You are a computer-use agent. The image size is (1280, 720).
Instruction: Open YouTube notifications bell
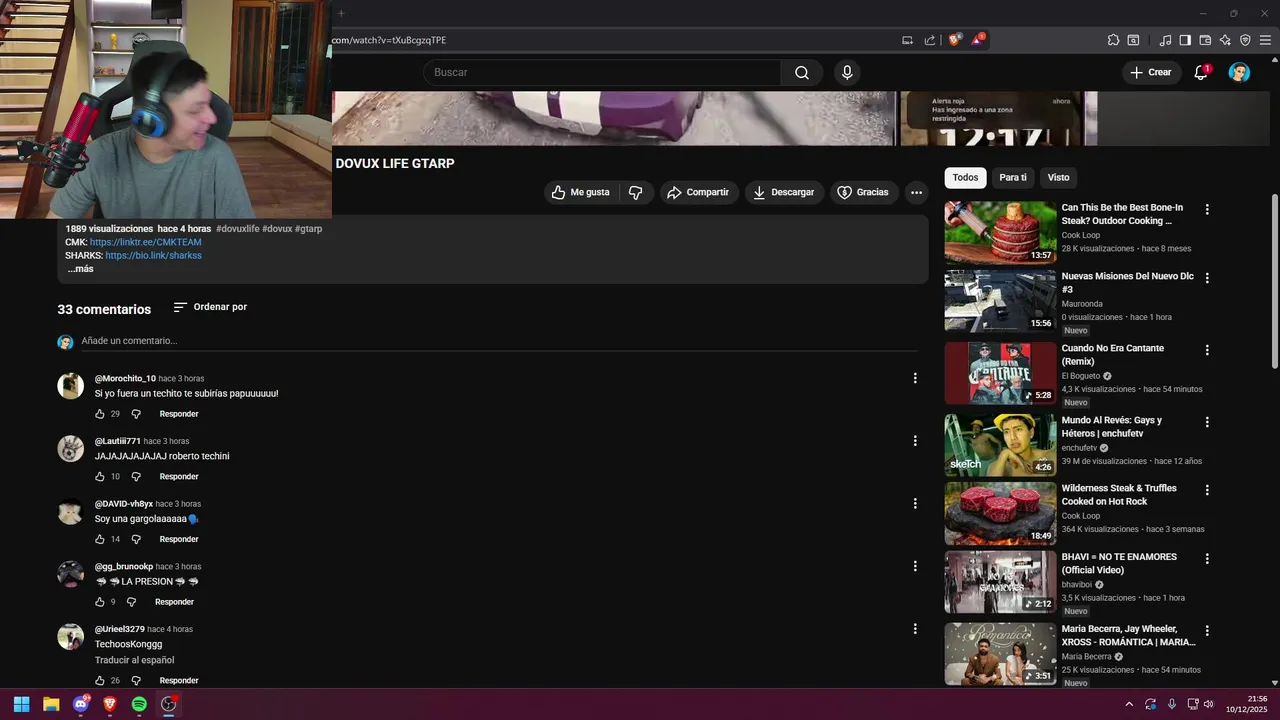coord(1201,72)
